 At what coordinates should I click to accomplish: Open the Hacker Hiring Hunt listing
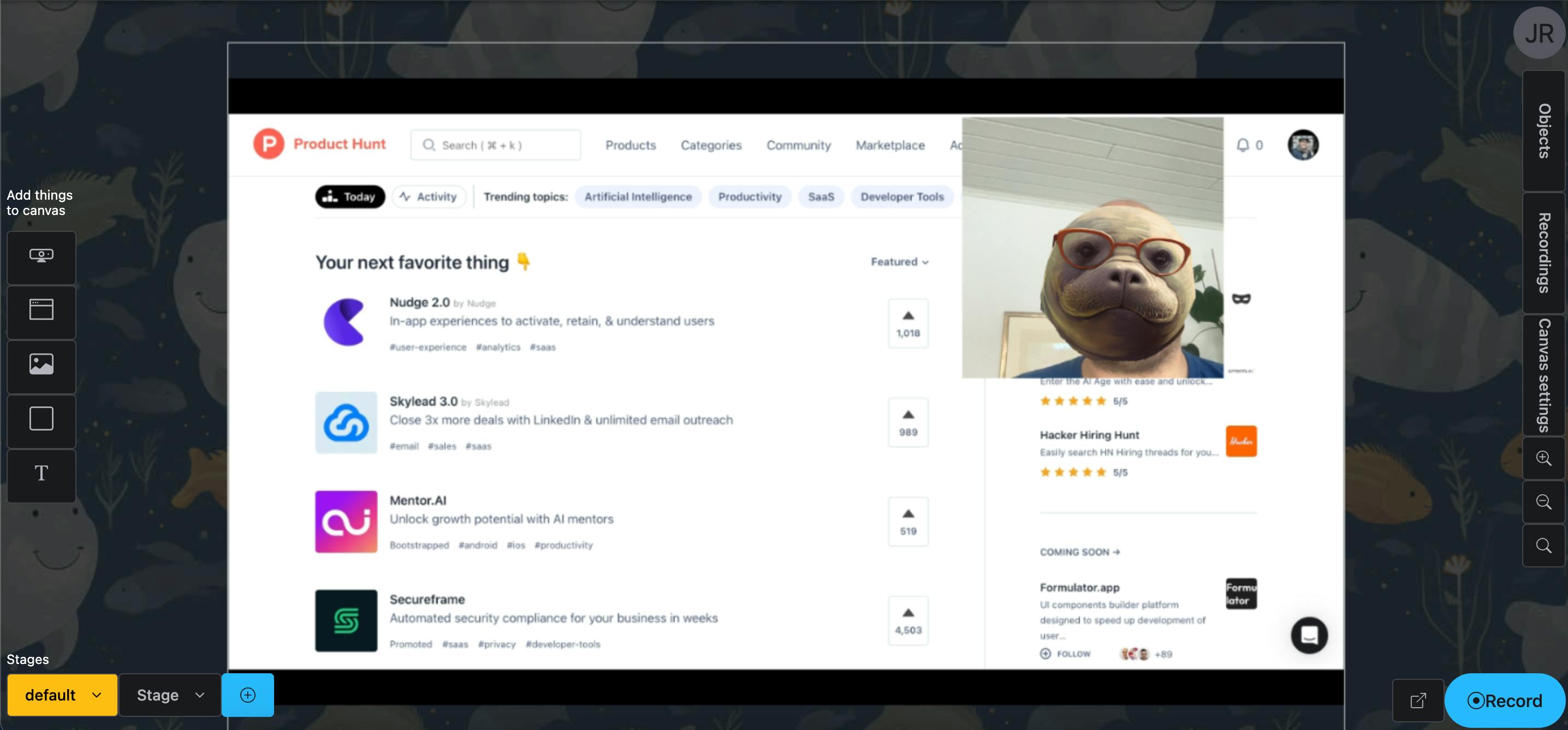pos(1089,435)
